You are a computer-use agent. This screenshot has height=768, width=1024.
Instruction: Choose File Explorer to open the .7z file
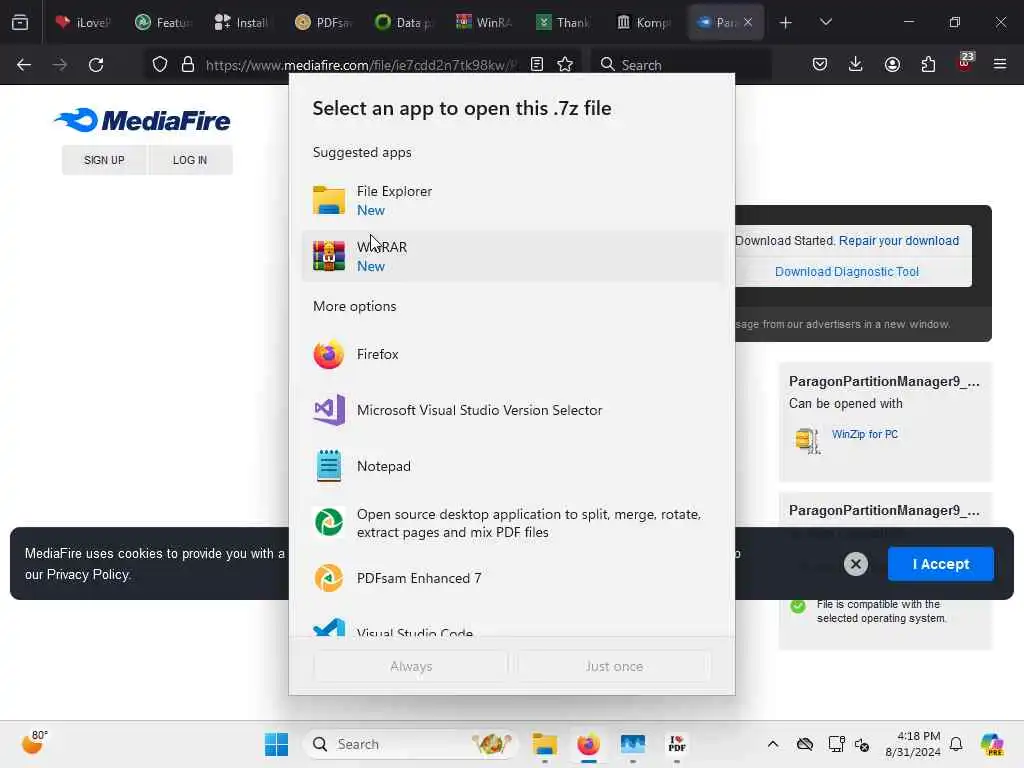(512, 200)
